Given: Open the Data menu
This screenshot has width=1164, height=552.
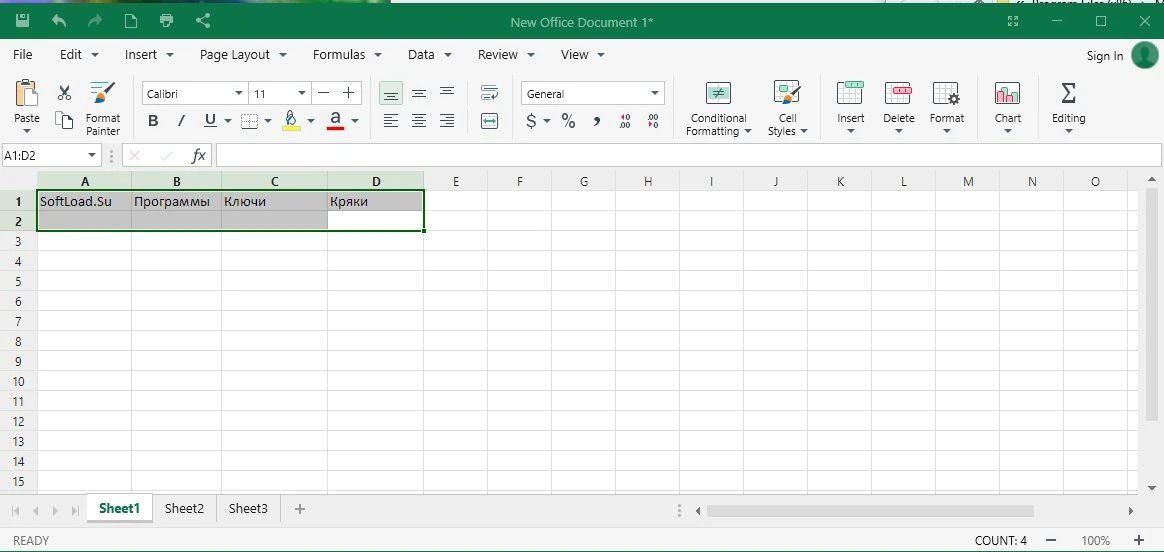Looking at the screenshot, I should [x=431, y=55].
